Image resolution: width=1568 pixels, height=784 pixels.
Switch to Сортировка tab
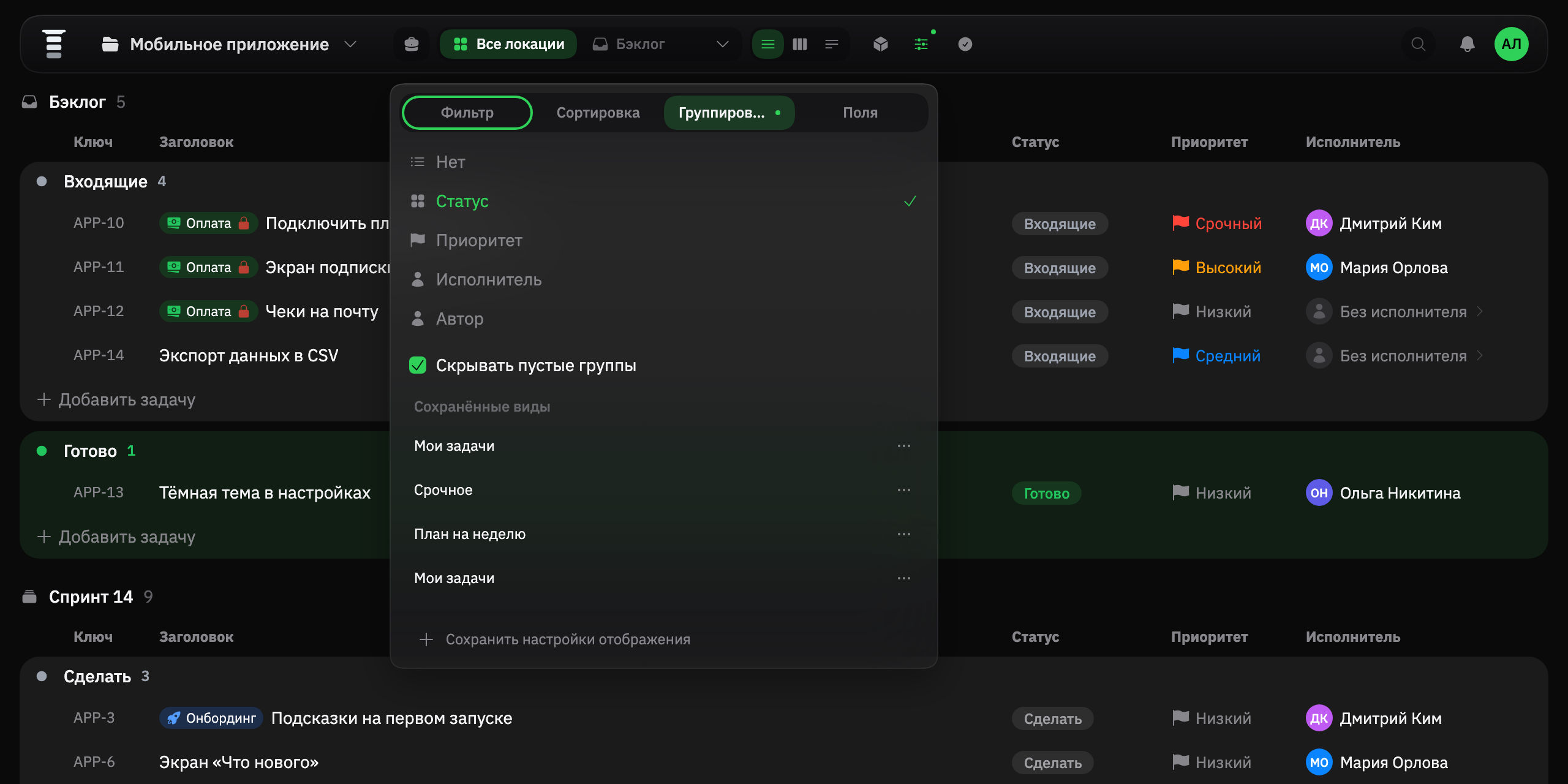pos(598,113)
